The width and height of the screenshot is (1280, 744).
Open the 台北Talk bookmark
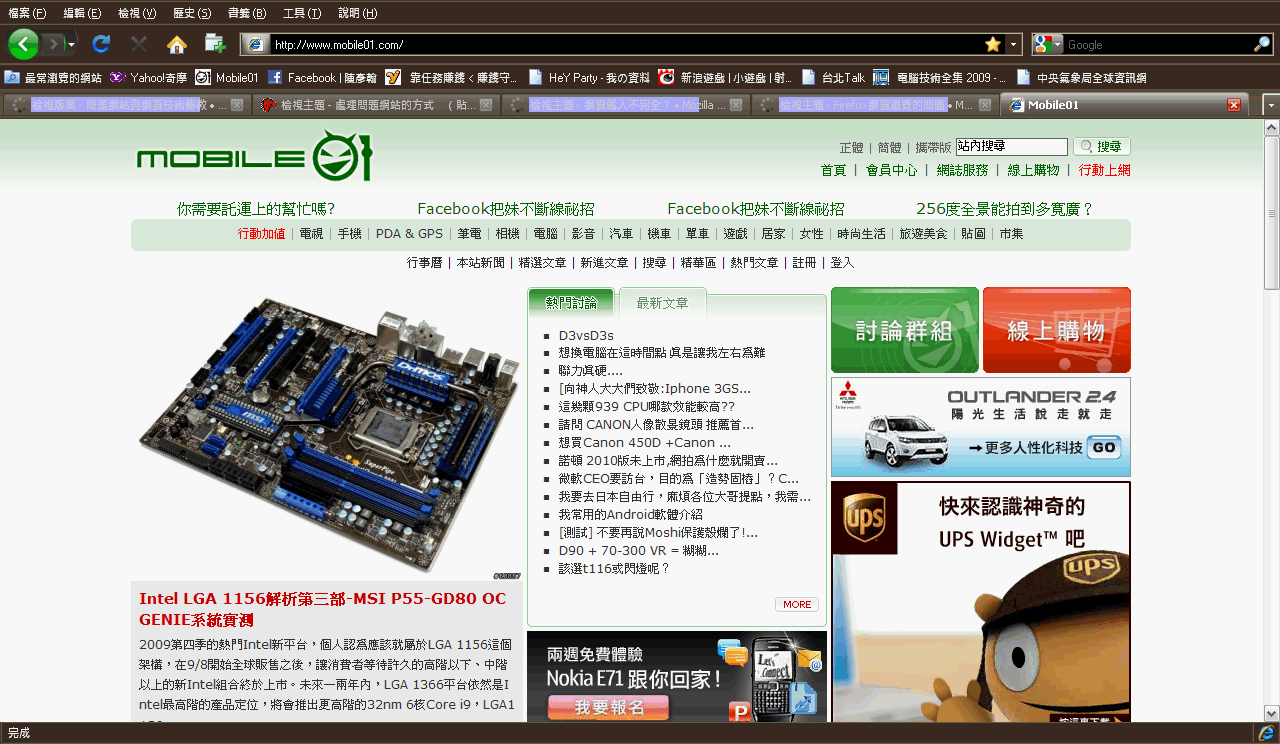(x=833, y=77)
